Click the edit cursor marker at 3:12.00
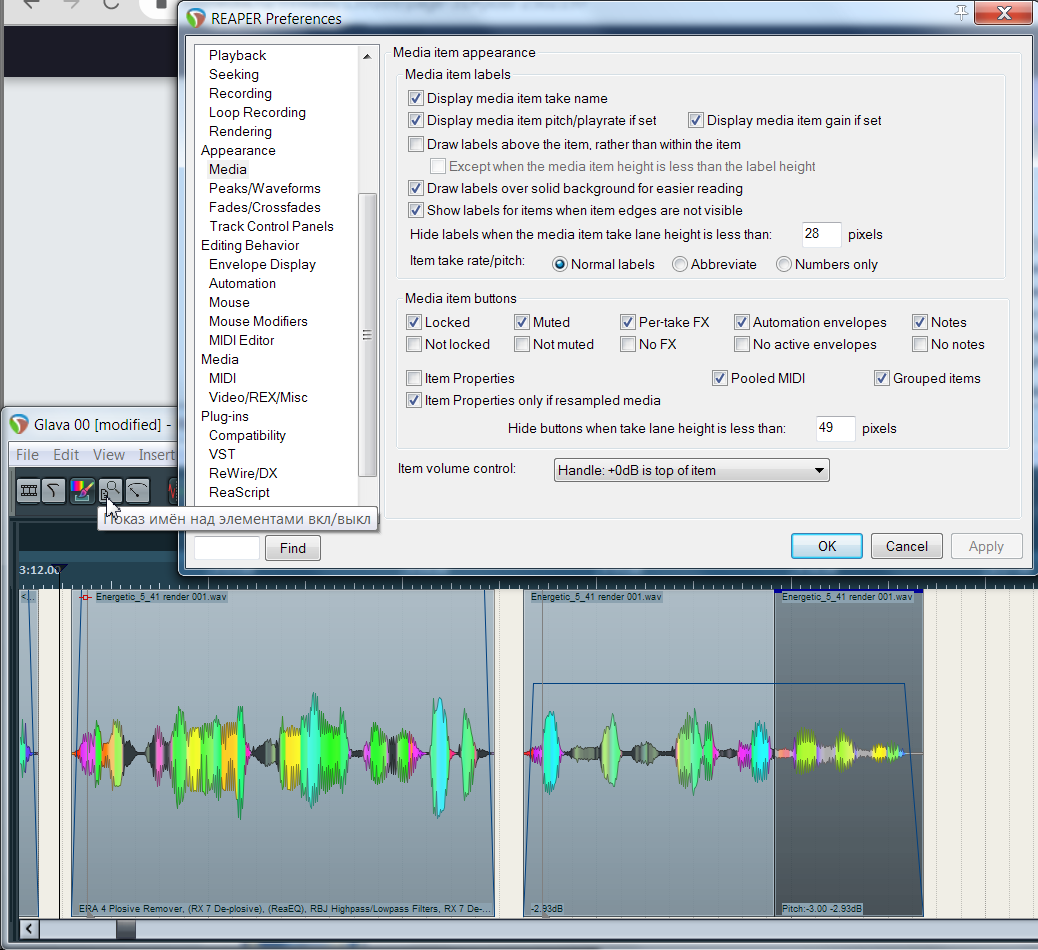Viewport: 1038px width, 950px height. pos(60,569)
